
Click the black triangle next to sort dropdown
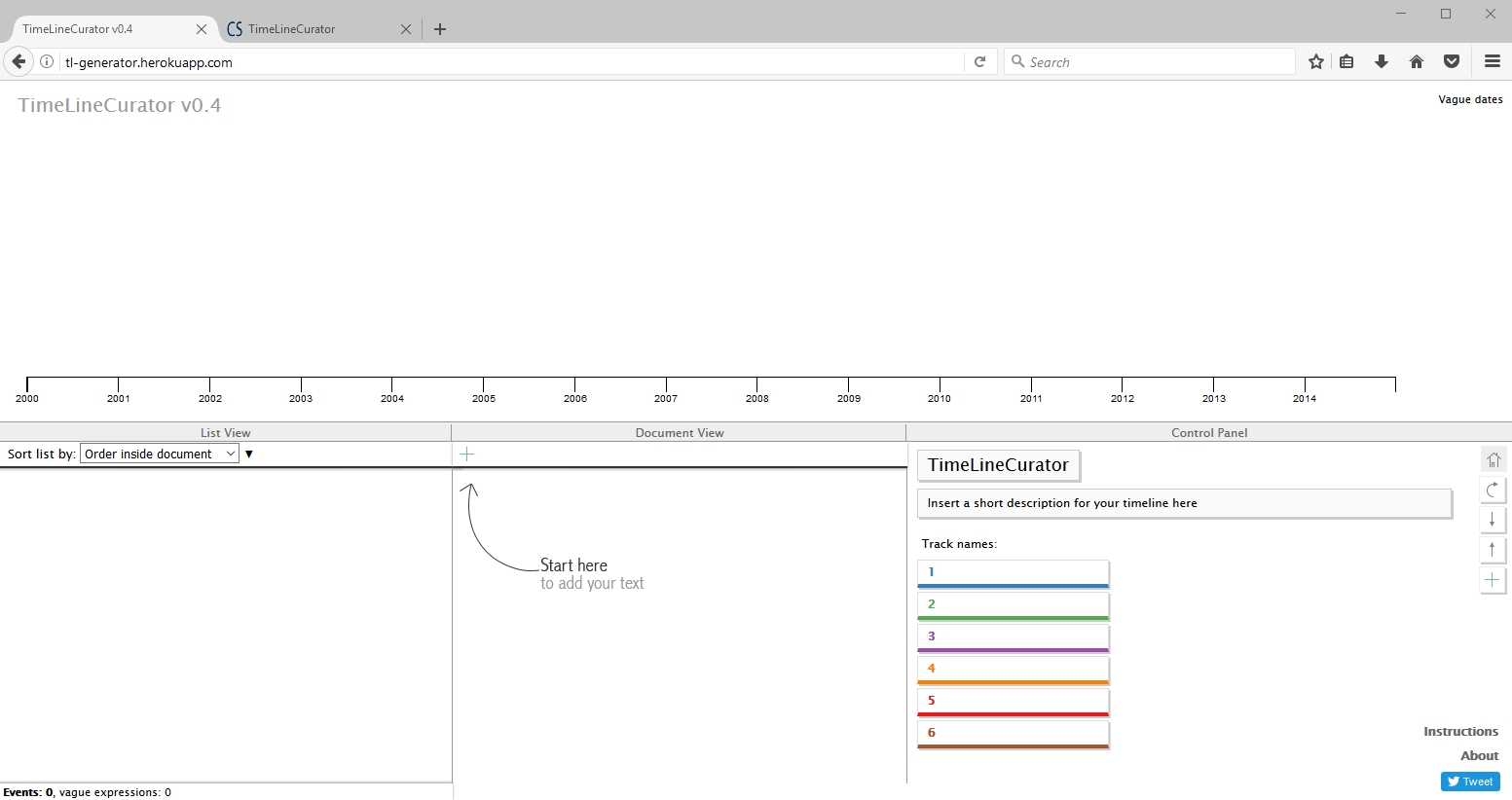[249, 455]
